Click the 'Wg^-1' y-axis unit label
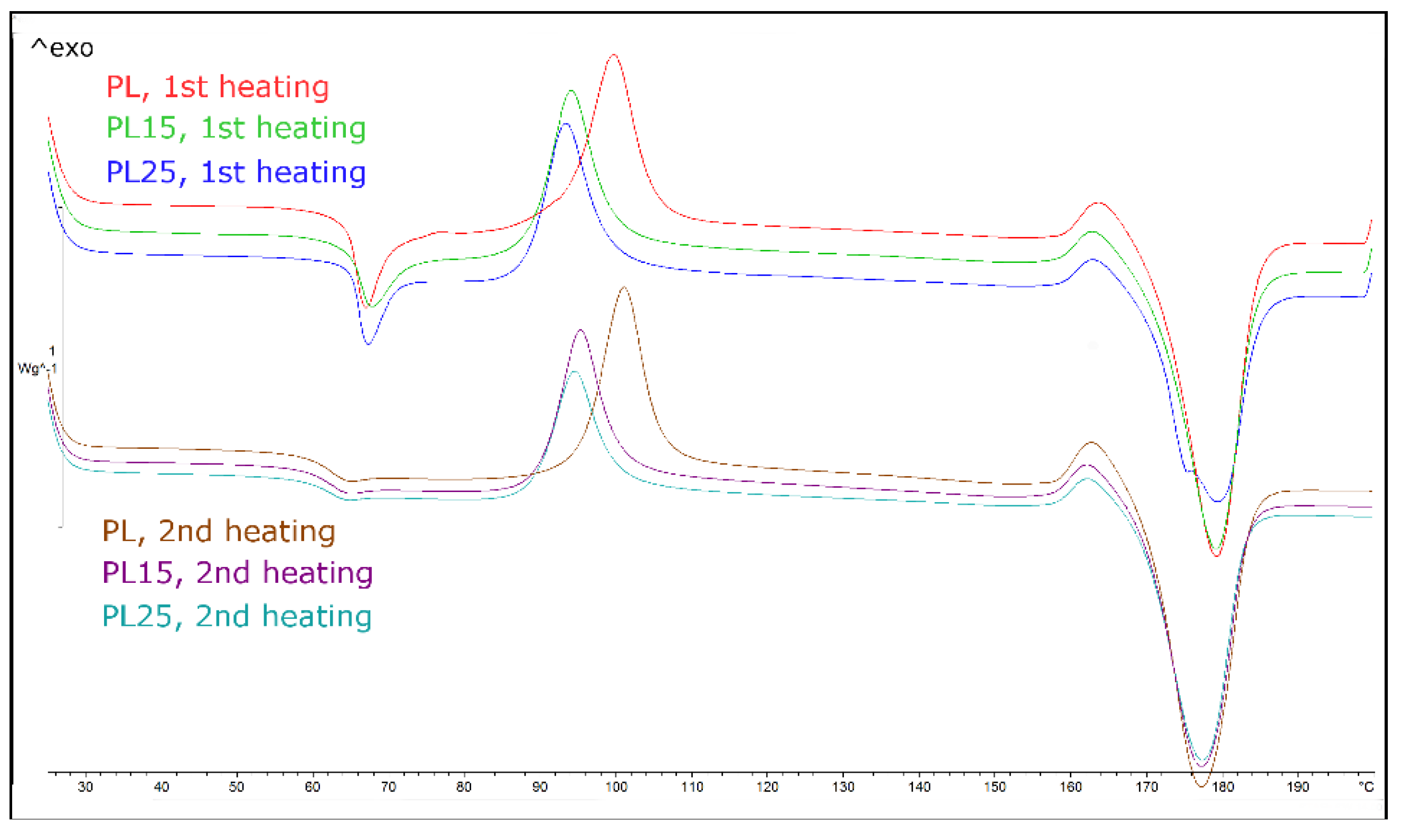The image size is (1401, 840). point(37,369)
